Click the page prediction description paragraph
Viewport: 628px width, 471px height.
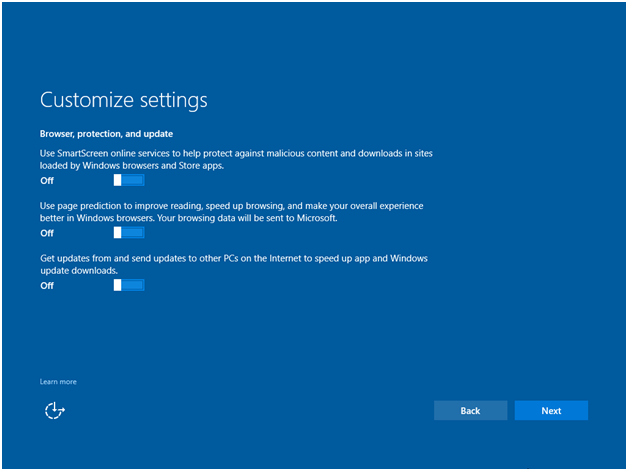[x=230, y=212]
